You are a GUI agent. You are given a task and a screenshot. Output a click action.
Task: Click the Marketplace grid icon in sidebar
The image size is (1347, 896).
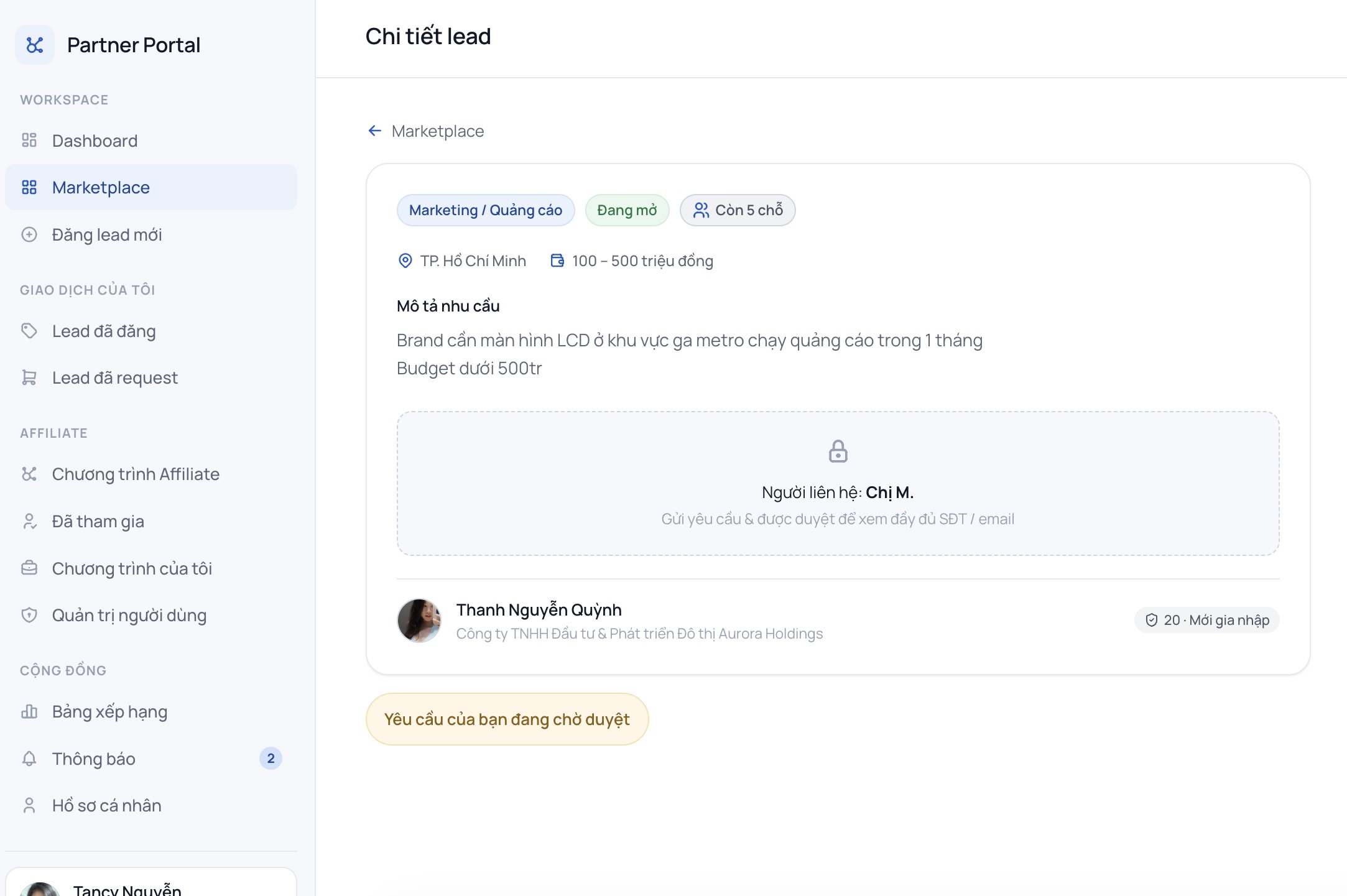tap(29, 187)
